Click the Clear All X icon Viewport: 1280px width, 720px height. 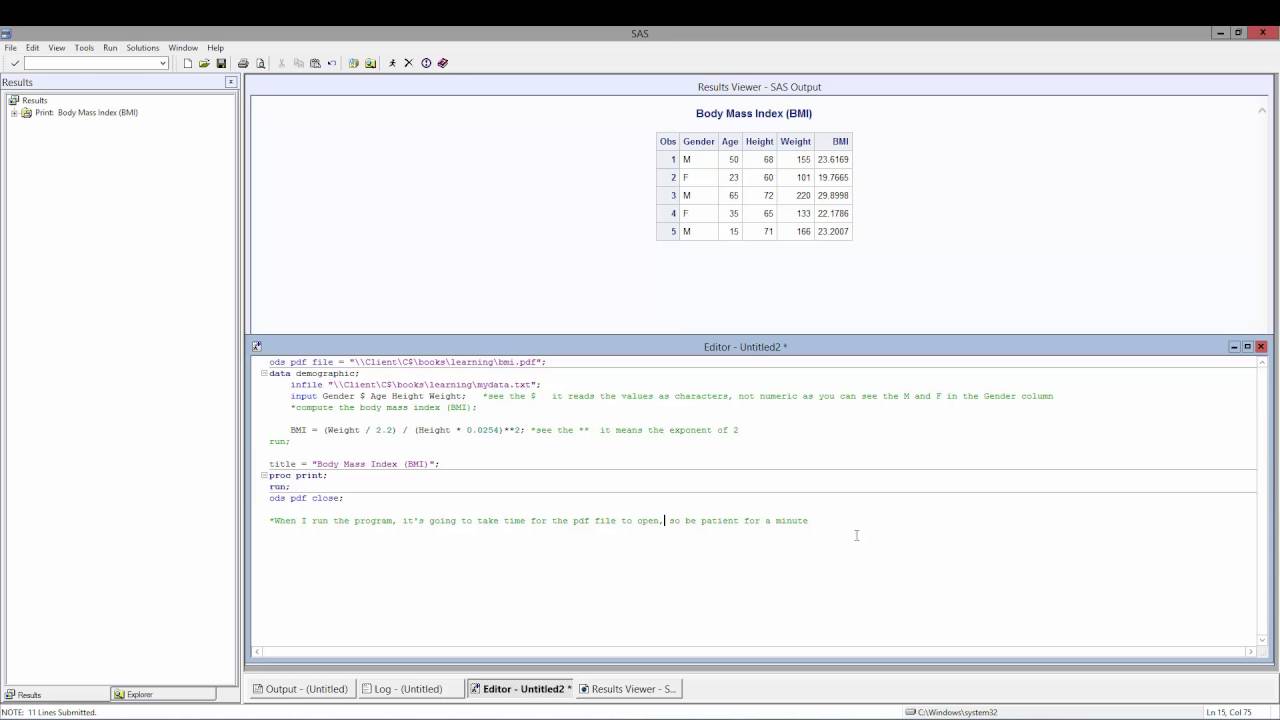[408, 63]
